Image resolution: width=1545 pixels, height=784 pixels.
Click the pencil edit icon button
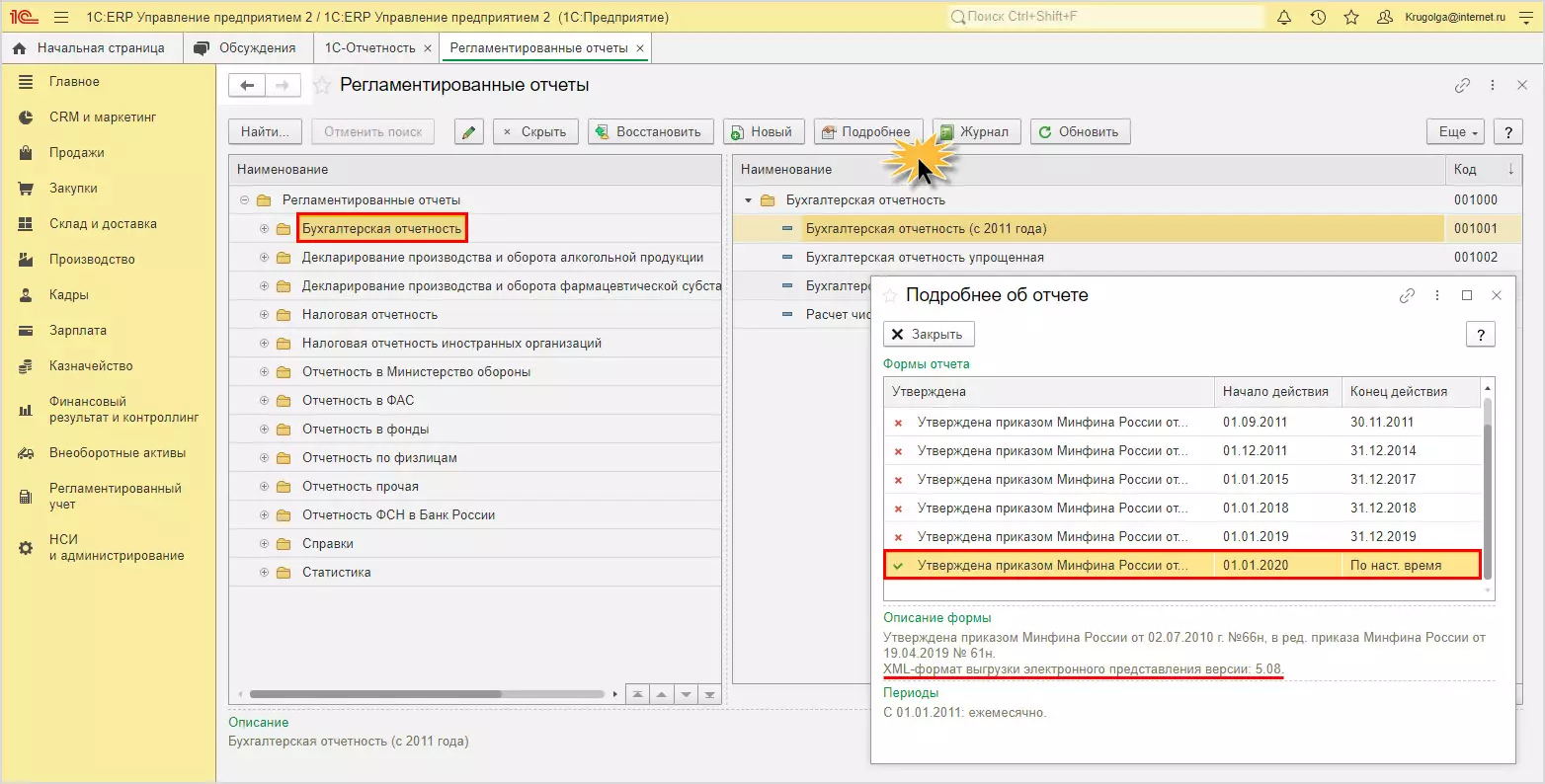tap(469, 132)
